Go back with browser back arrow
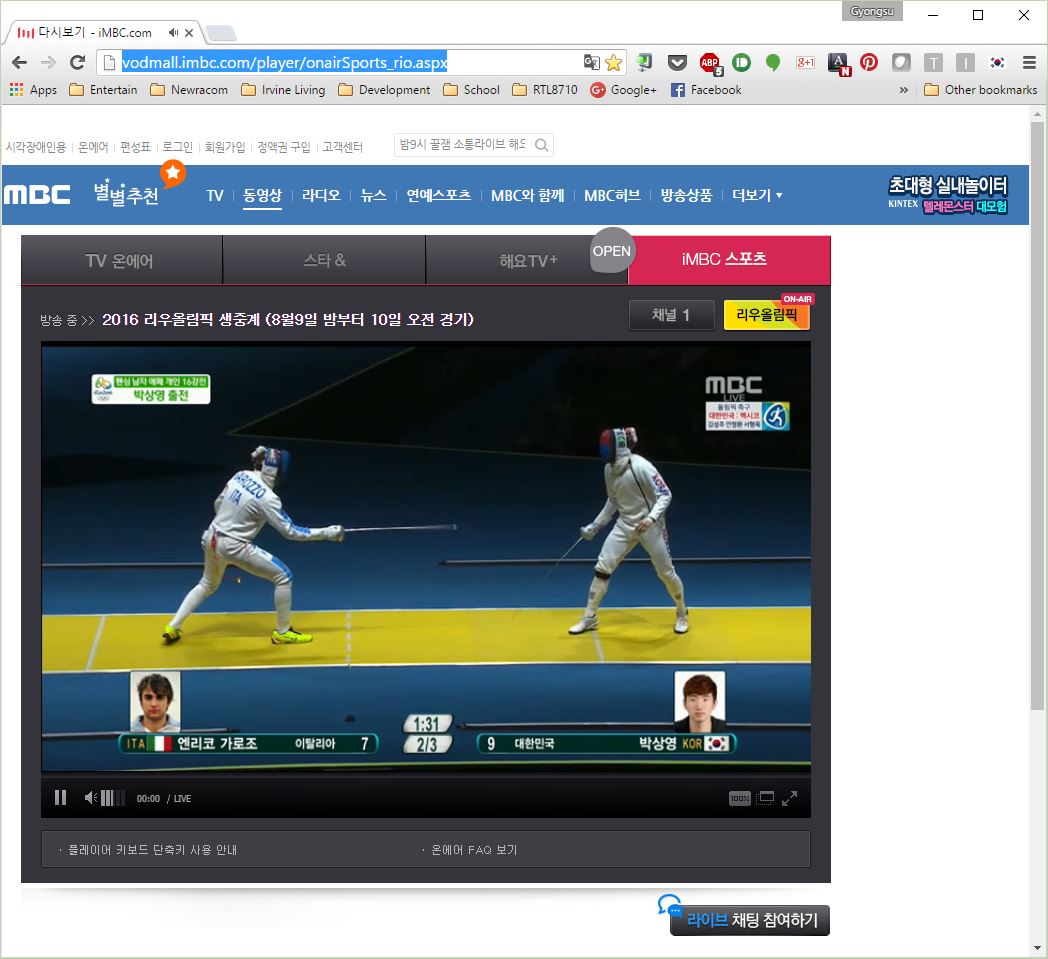 pyautogui.click(x=19, y=63)
